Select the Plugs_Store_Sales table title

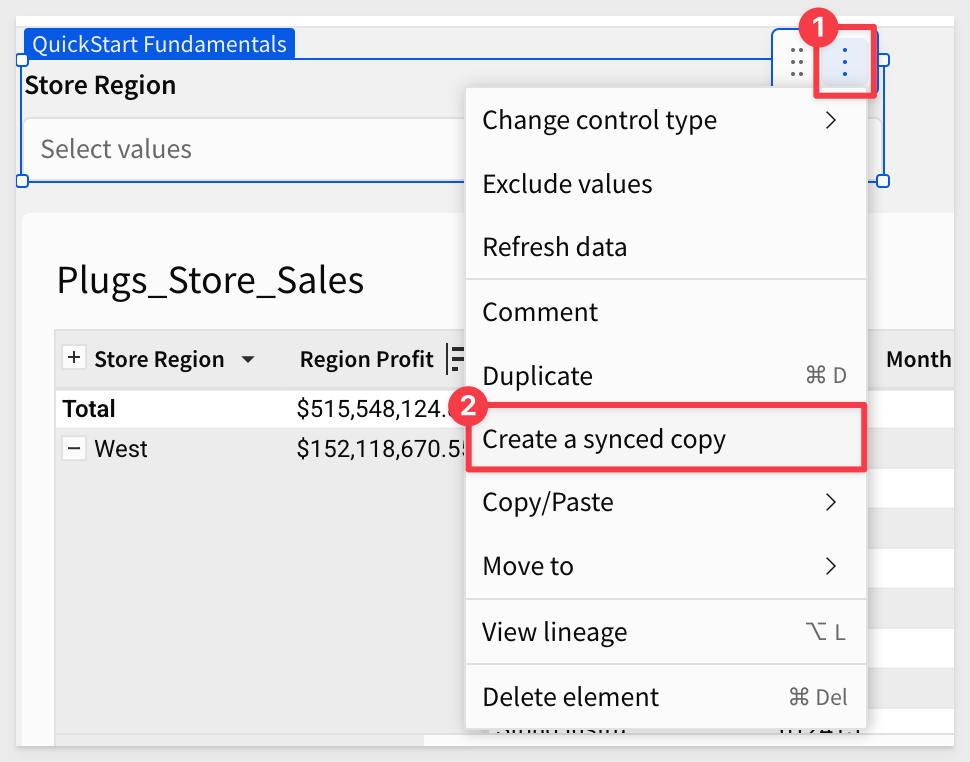coord(210,281)
